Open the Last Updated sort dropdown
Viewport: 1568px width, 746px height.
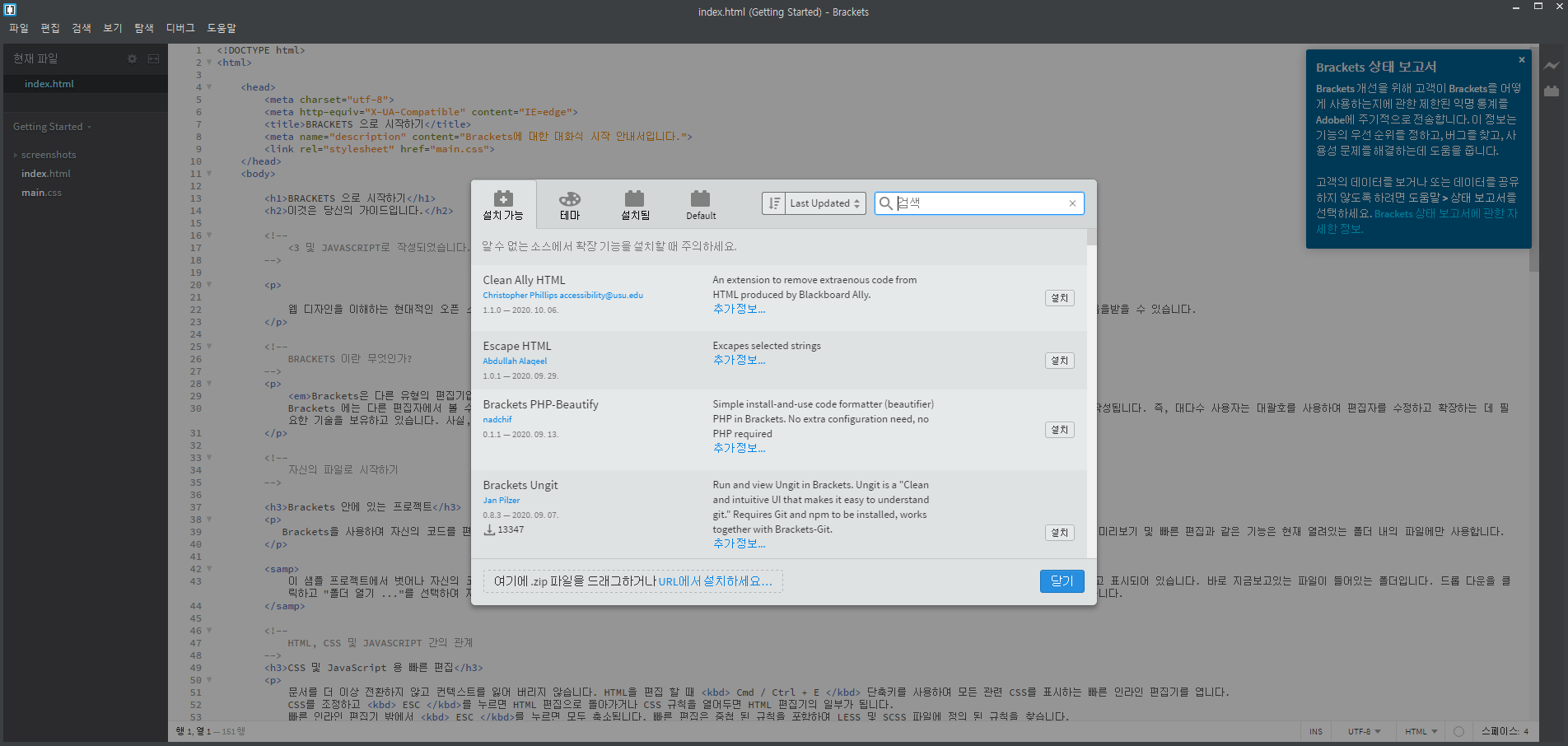(x=825, y=203)
